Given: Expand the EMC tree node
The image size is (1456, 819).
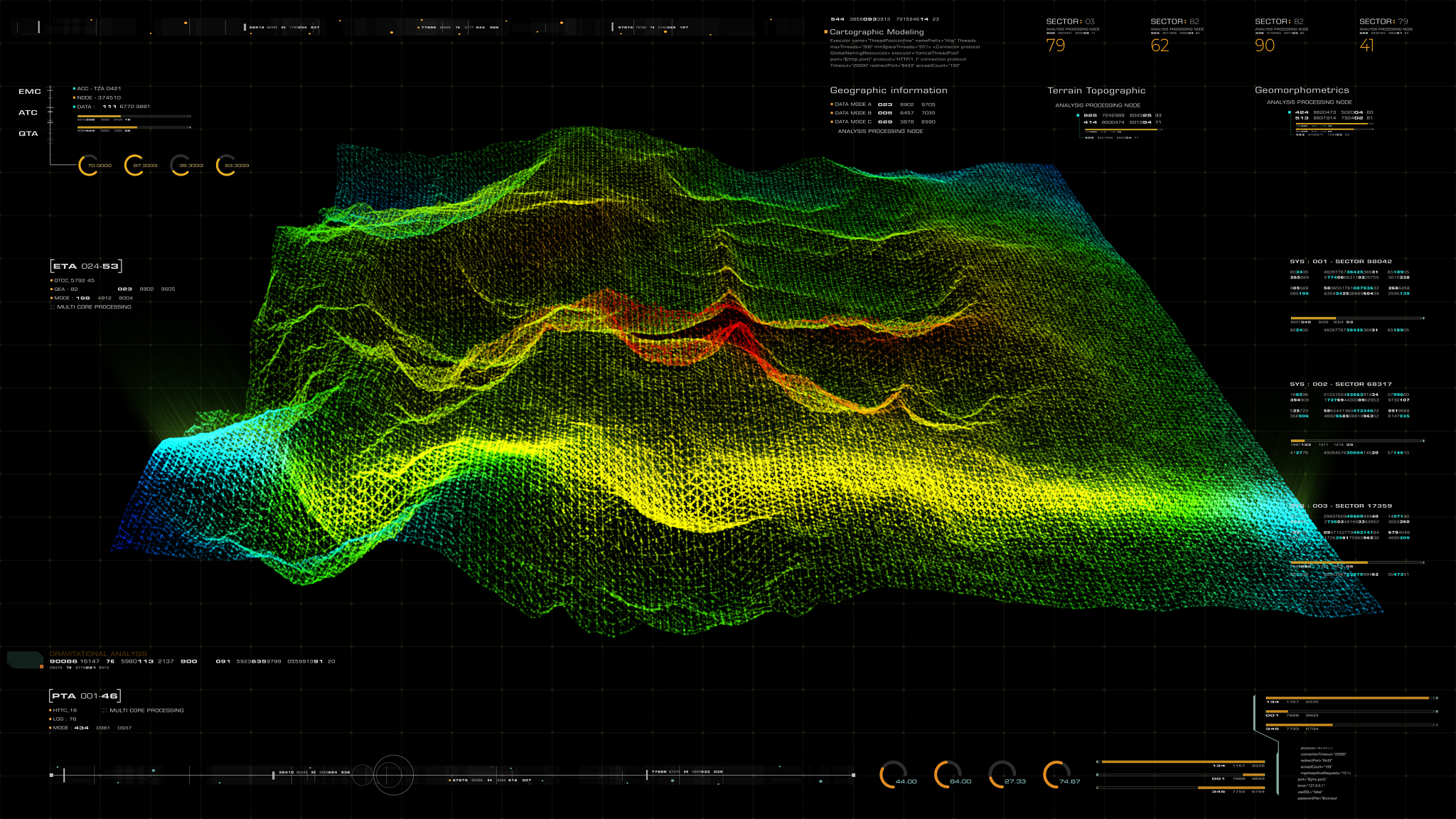Looking at the screenshot, I should coord(30,92).
